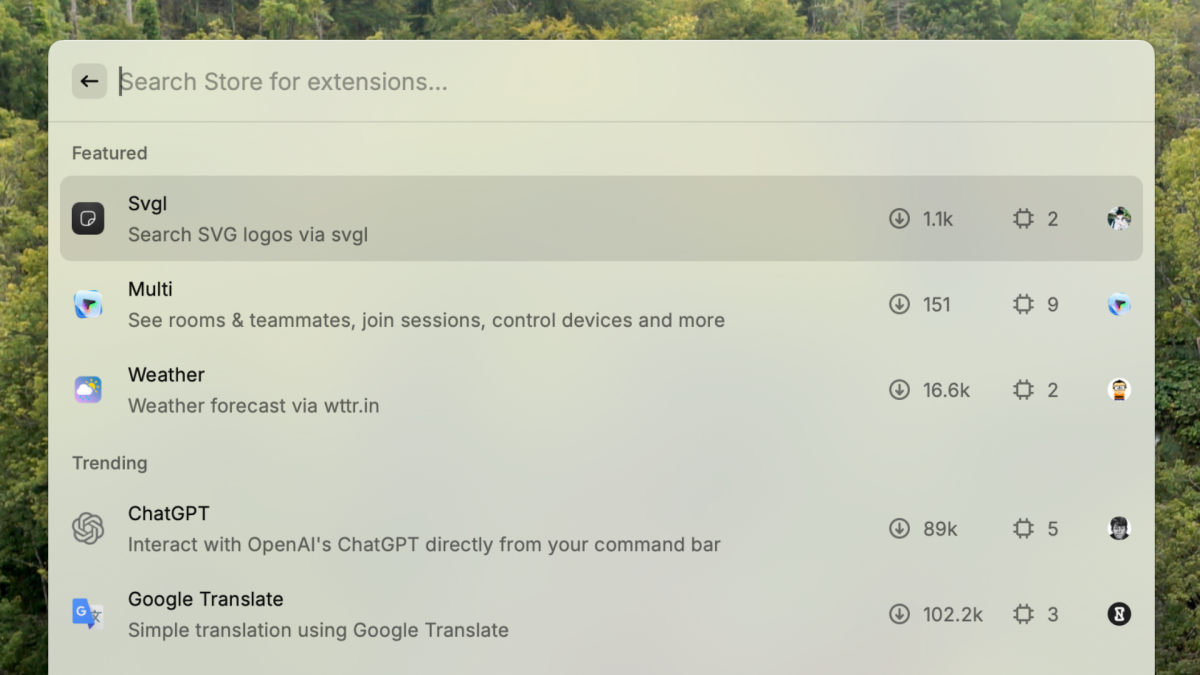
Task: Click the Multi extension icon
Action: click(88, 304)
